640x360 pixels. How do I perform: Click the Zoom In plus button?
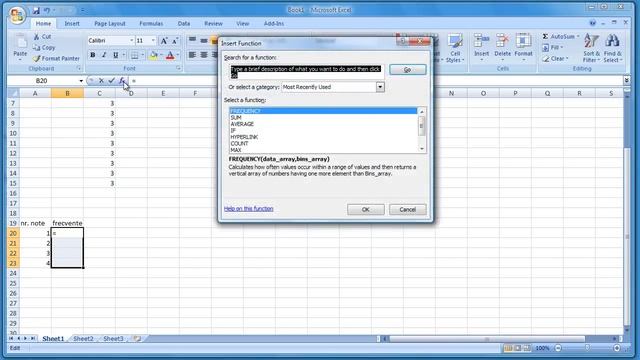point(617,348)
